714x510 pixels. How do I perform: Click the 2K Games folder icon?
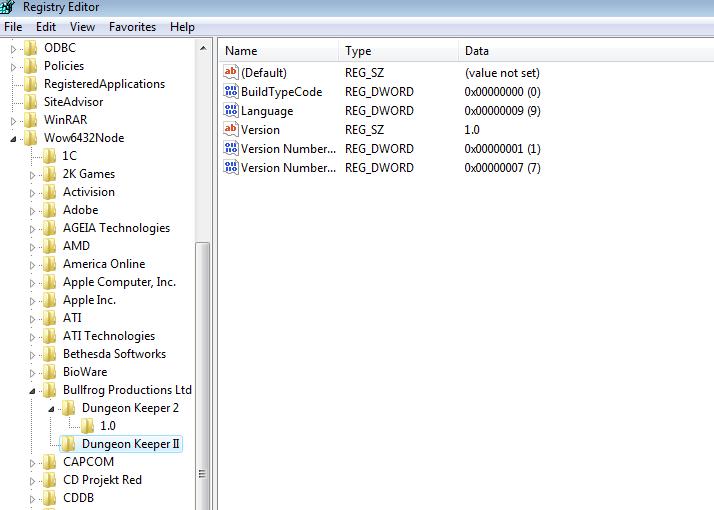(49, 174)
